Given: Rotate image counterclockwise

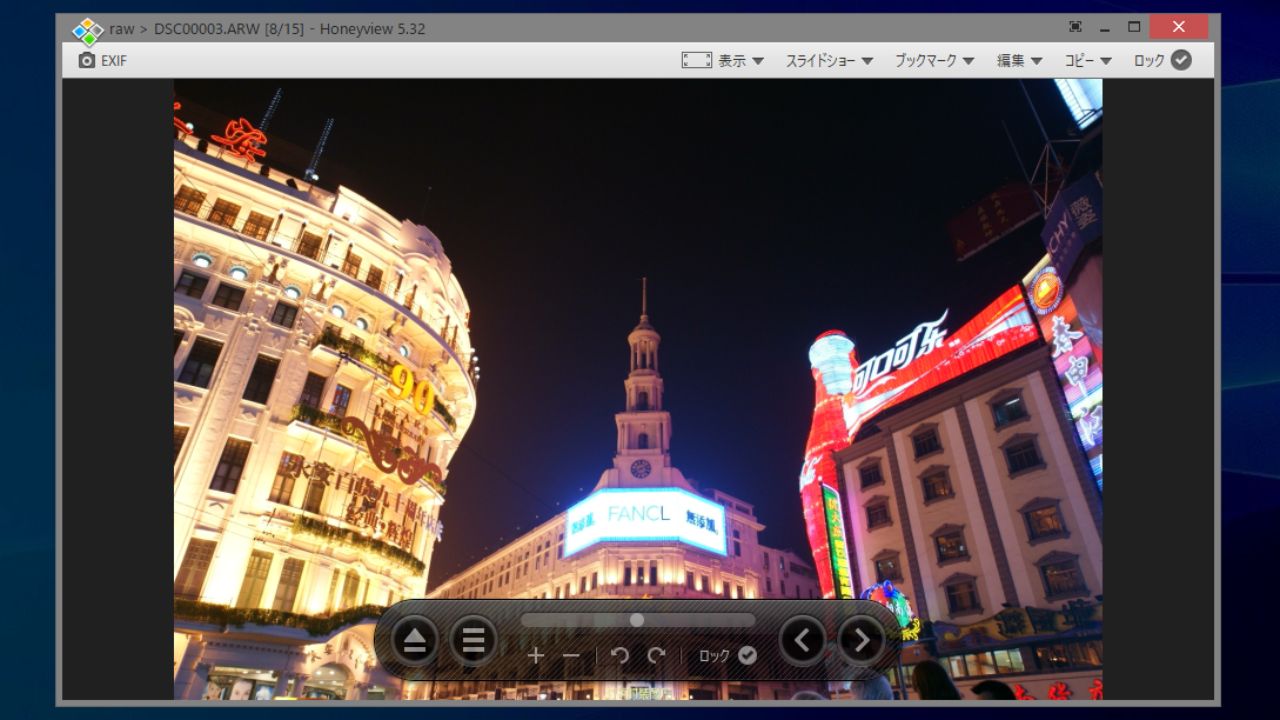Looking at the screenshot, I should (x=620, y=656).
